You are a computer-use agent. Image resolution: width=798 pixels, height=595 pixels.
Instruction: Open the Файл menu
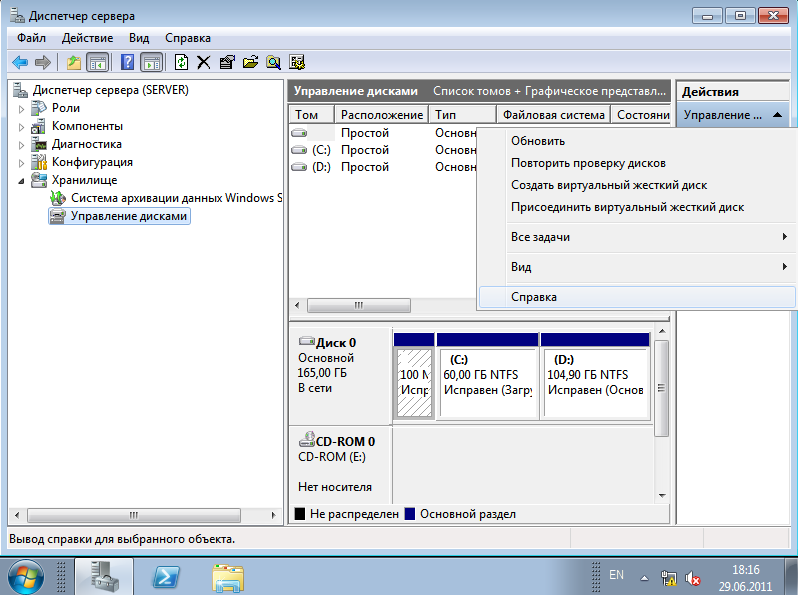32,38
